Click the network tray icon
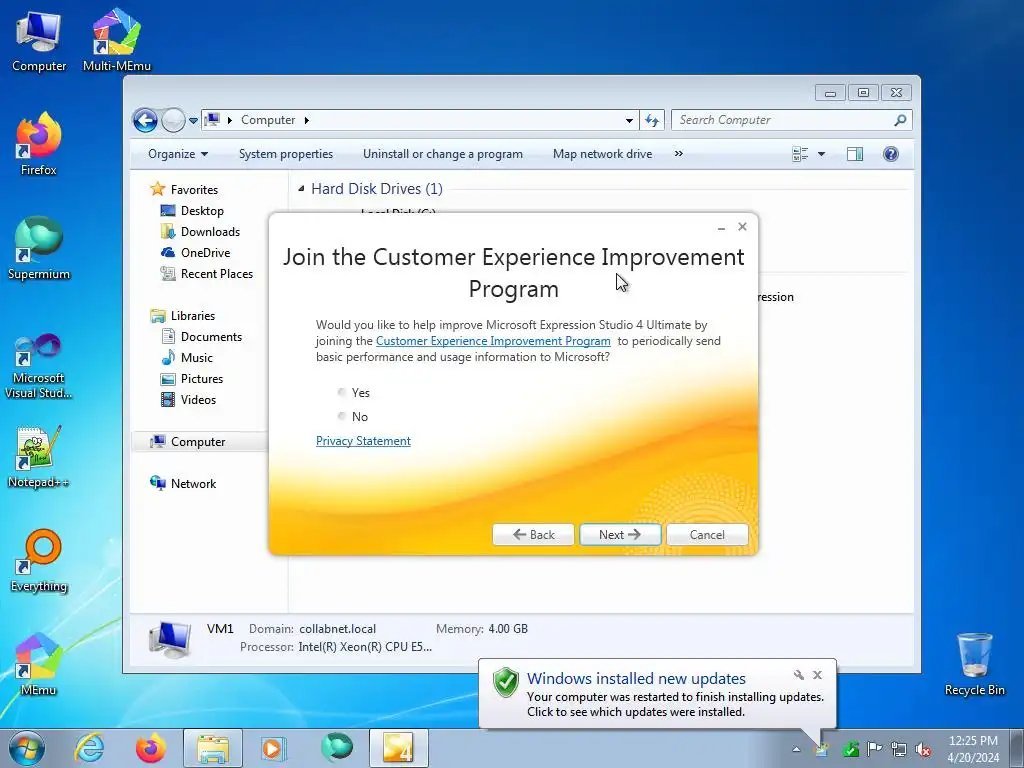The image size is (1024, 768). coord(899,749)
